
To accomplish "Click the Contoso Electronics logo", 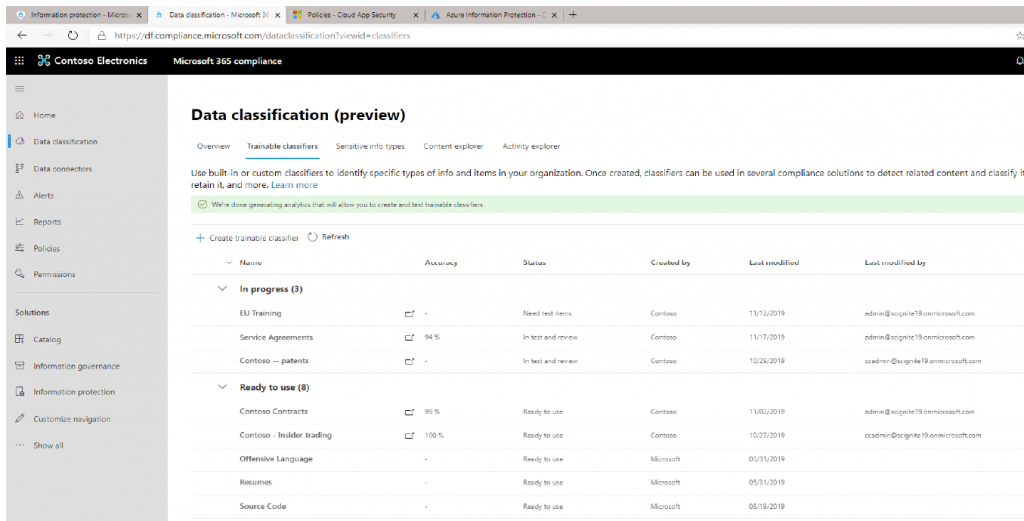I will tap(92, 61).
